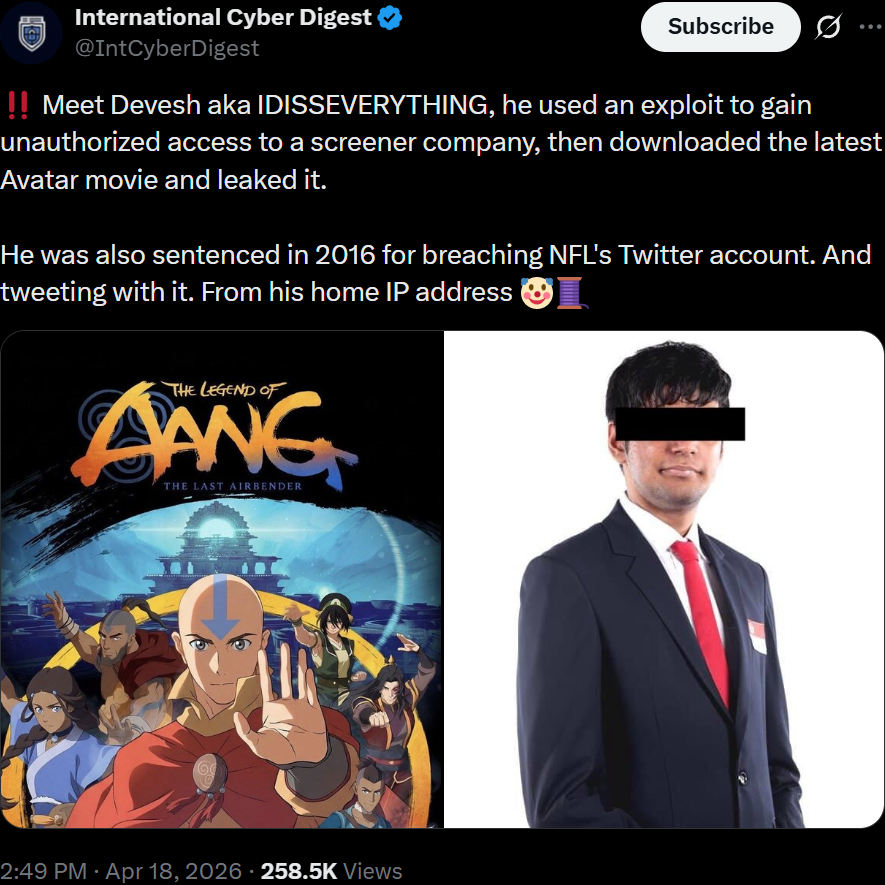Image resolution: width=885 pixels, height=885 pixels.
Task: Click Aang's blue arrow forehead on poster
Action: click(221, 608)
